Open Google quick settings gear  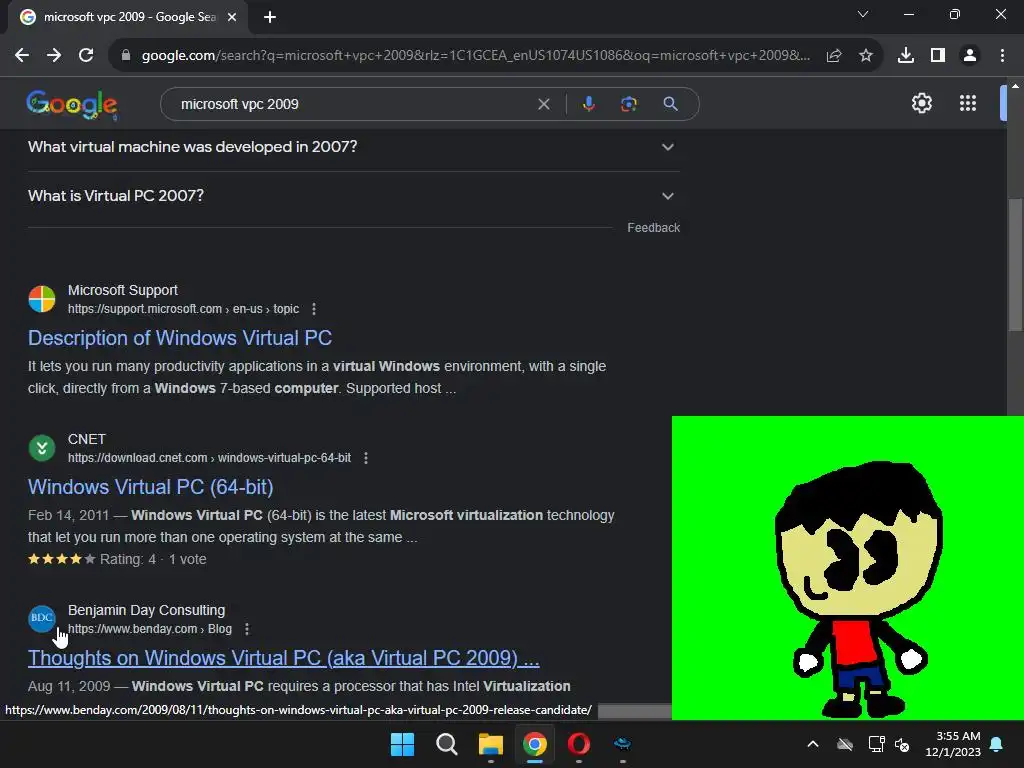tap(921, 103)
